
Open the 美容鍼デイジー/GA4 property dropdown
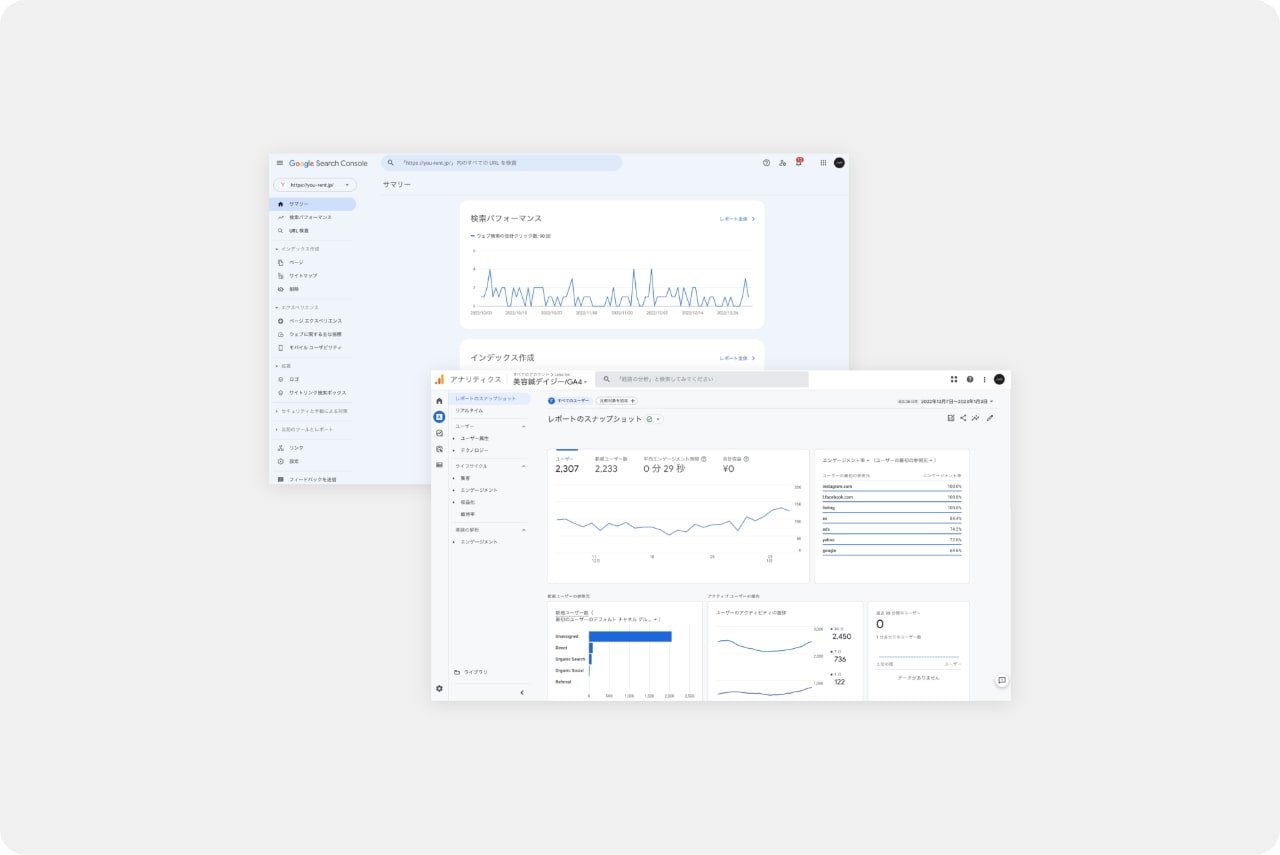[x=550, y=382]
